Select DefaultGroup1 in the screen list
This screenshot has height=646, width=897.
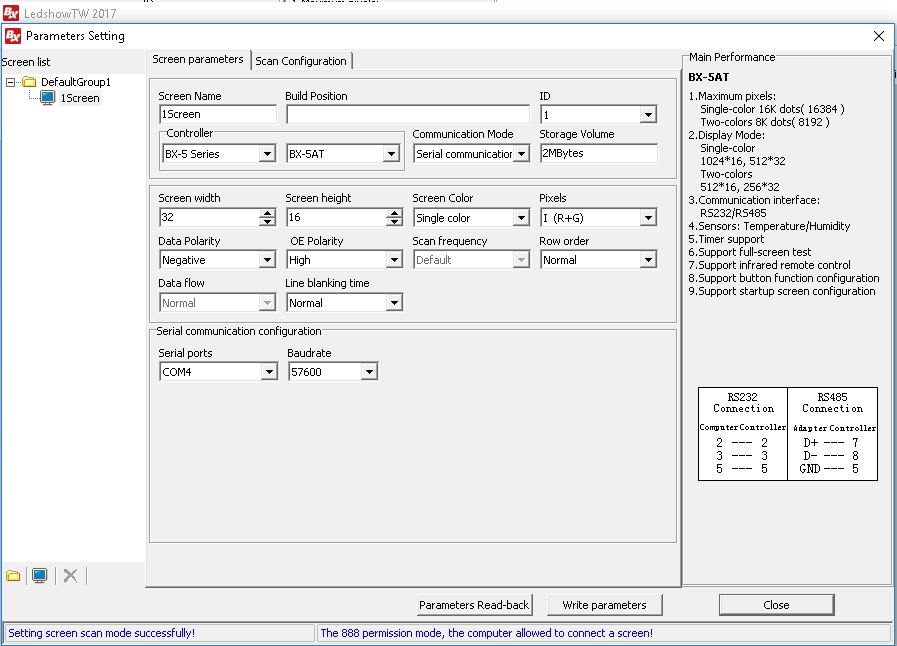[76, 82]
